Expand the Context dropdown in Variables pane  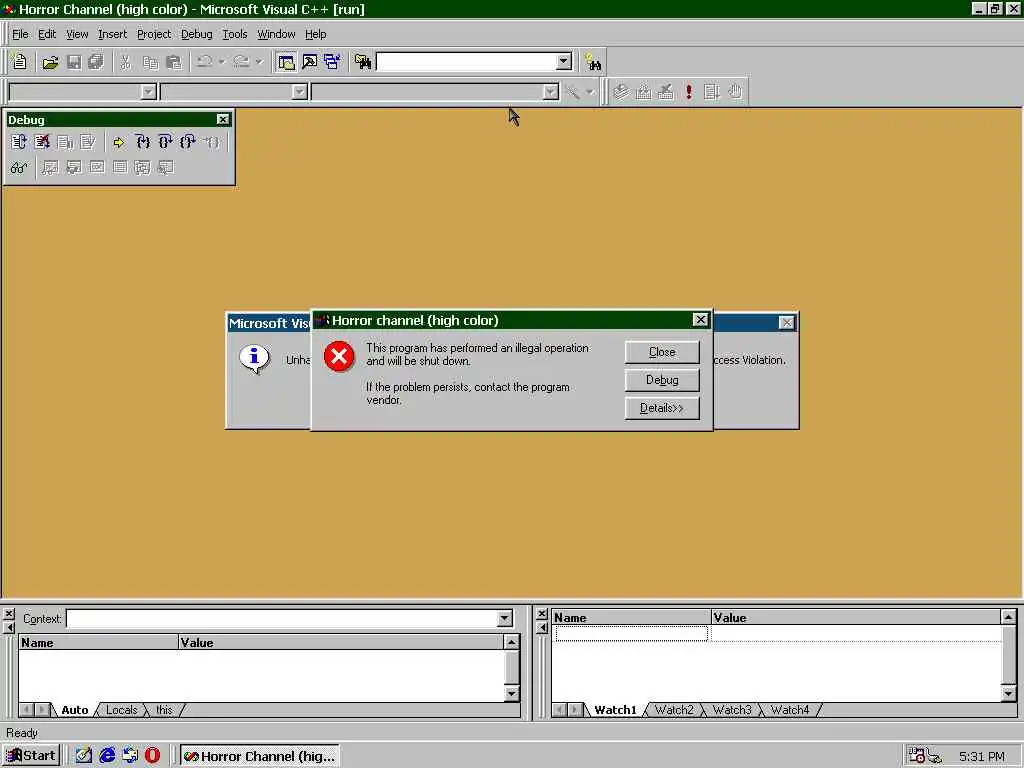[x=504, y=618]
